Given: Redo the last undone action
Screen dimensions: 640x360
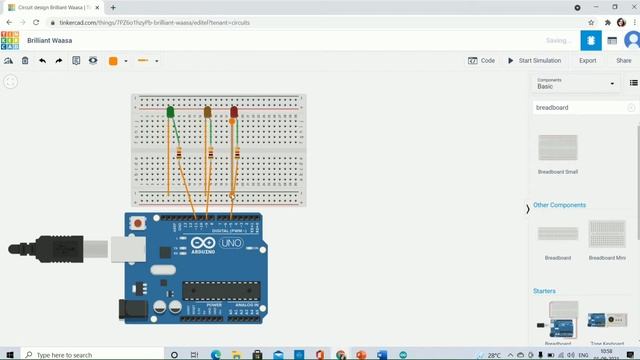Looking at the screenshot, I should [59, 61].
